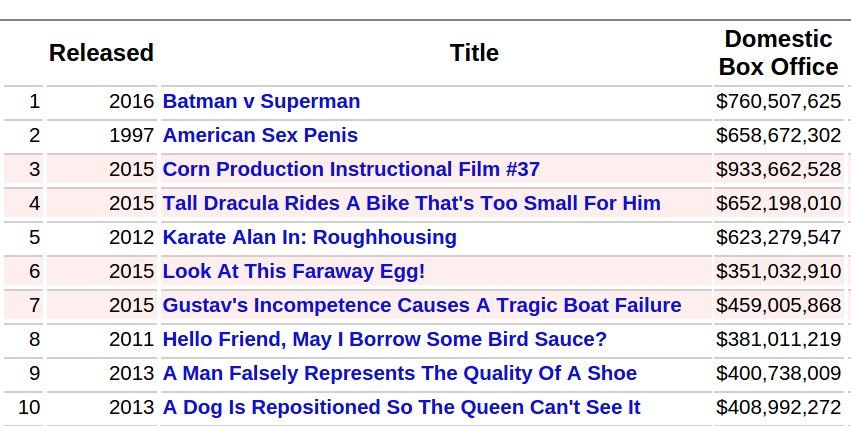Sort by Domestic Box Office header
This screenshot has height=426, width=851.
(778, 53)
